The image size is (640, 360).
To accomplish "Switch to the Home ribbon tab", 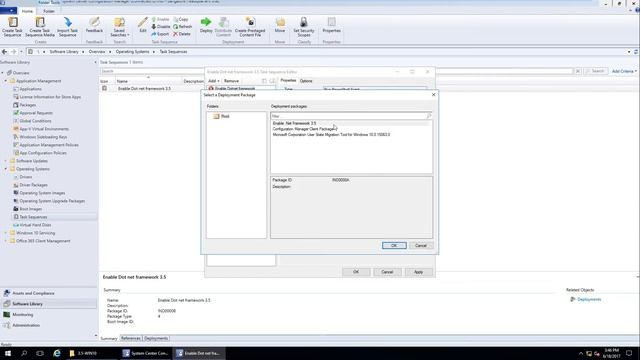I will (x=27, y=11).
